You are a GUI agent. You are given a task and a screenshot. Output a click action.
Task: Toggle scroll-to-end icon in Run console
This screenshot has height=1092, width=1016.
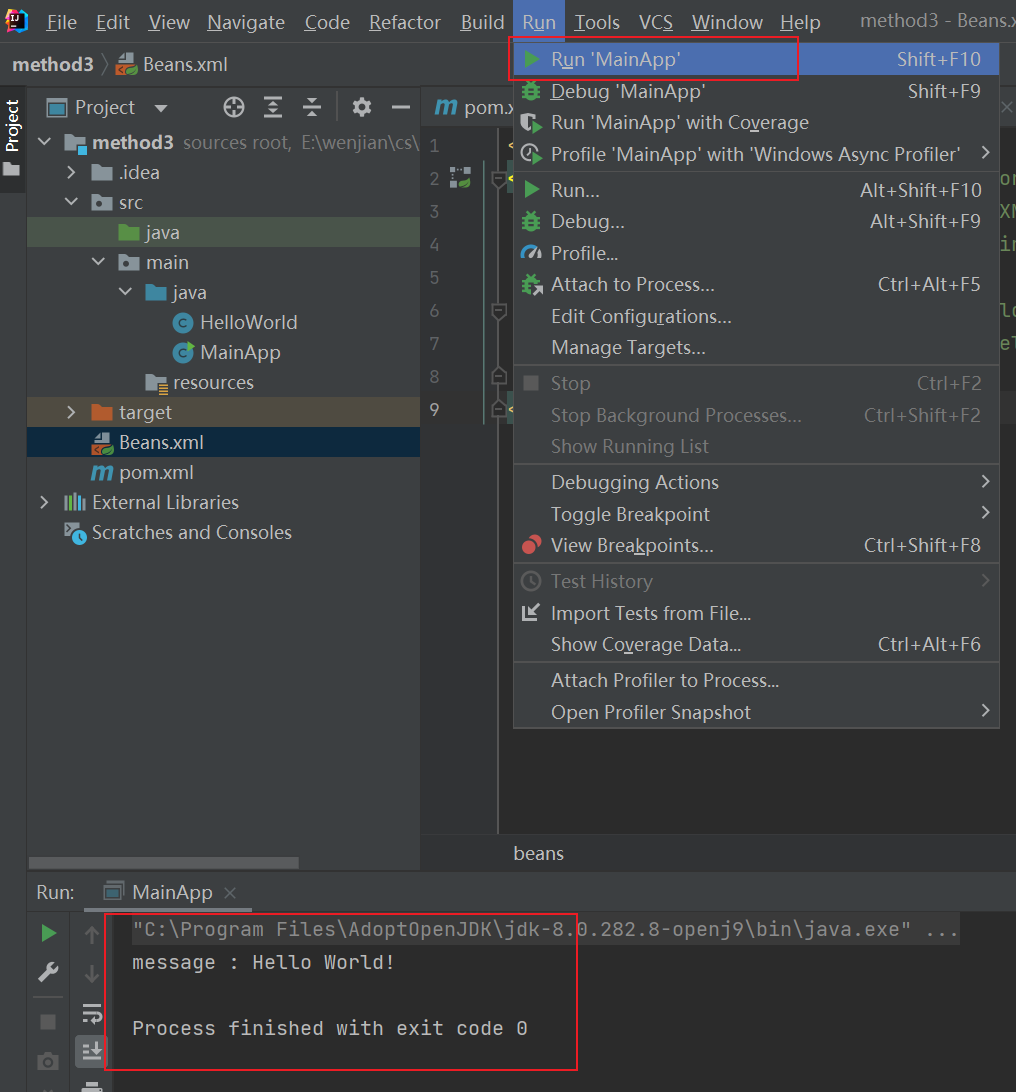pos(92,1050)
